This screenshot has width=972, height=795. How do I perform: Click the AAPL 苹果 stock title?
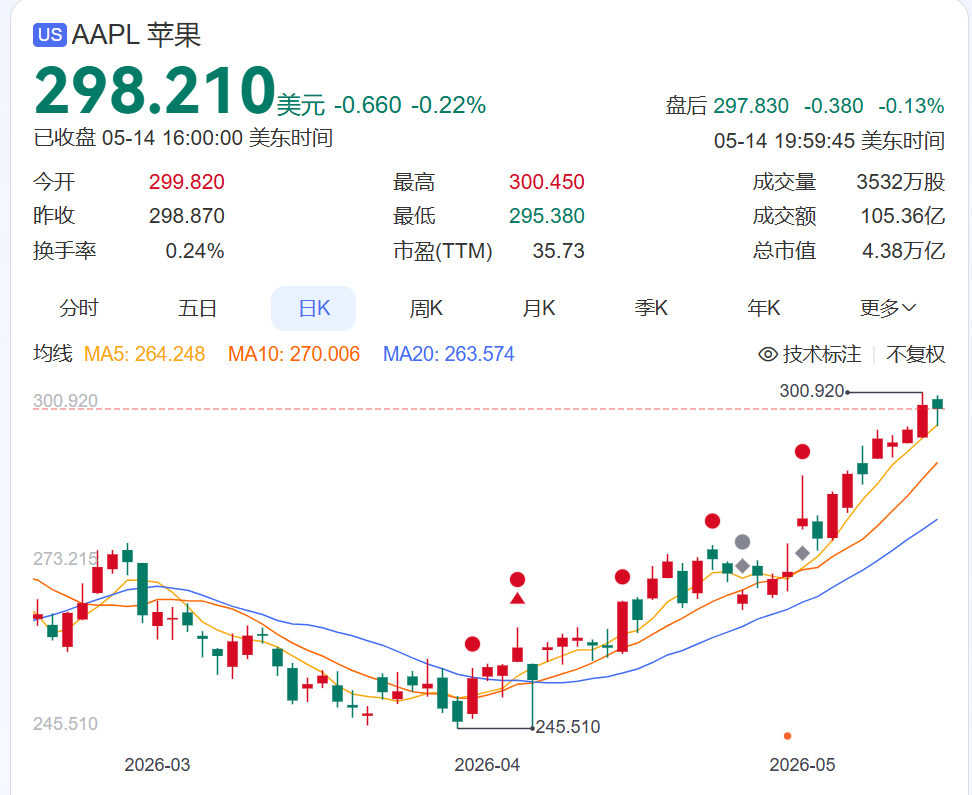coord(136,35)
